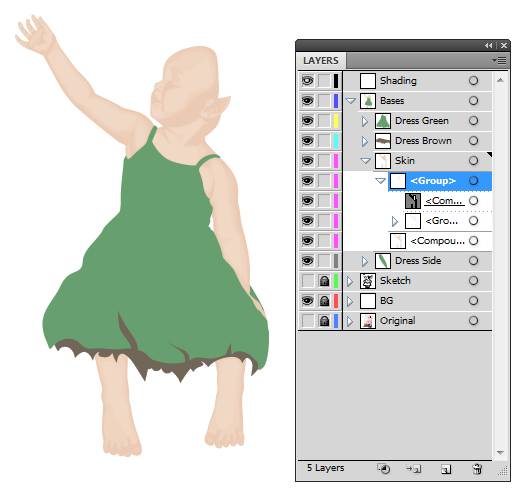Select the Skin sublayer row
The height and width of the screenshot is (494, 519).
pyautogui.click(x=418, y=161)
